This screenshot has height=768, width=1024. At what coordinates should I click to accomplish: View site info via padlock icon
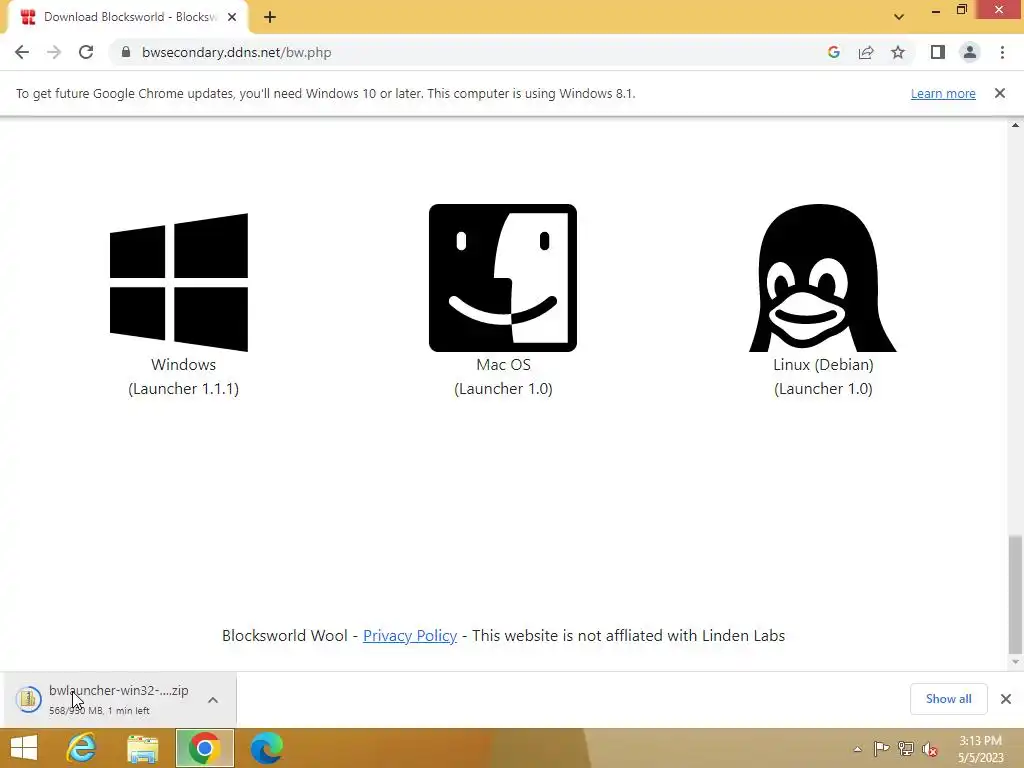(125, 52)
